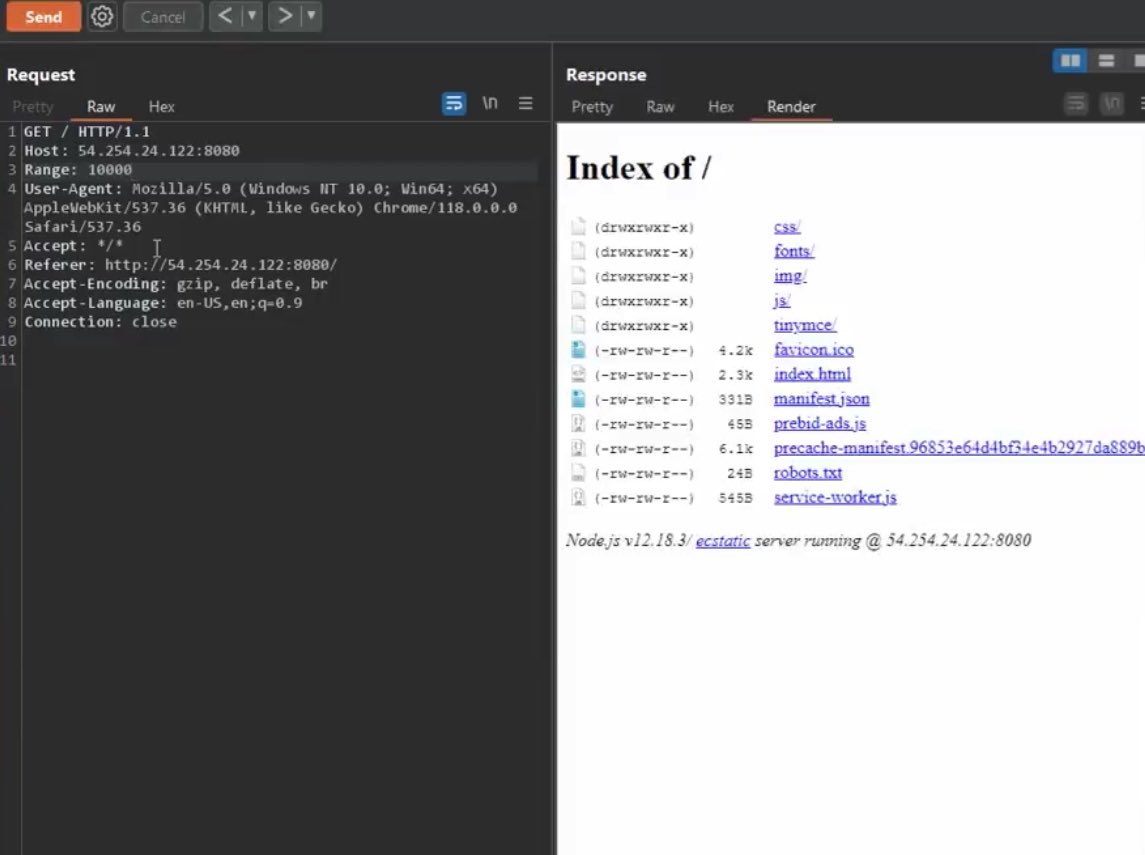Click the Accept-Encoding header line
The height and width of the screenshot is (855, 1145).
pyautogui.click(x=176, y=283)
